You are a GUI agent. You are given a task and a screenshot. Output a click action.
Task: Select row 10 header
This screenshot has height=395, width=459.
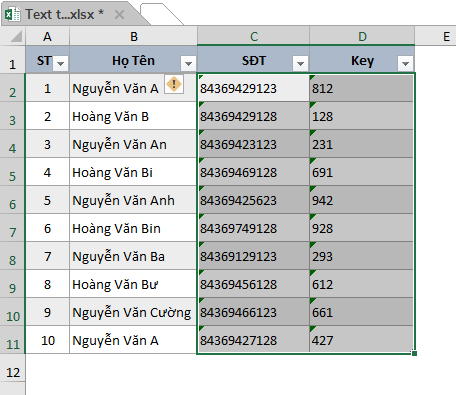click(x=13, y=312)
